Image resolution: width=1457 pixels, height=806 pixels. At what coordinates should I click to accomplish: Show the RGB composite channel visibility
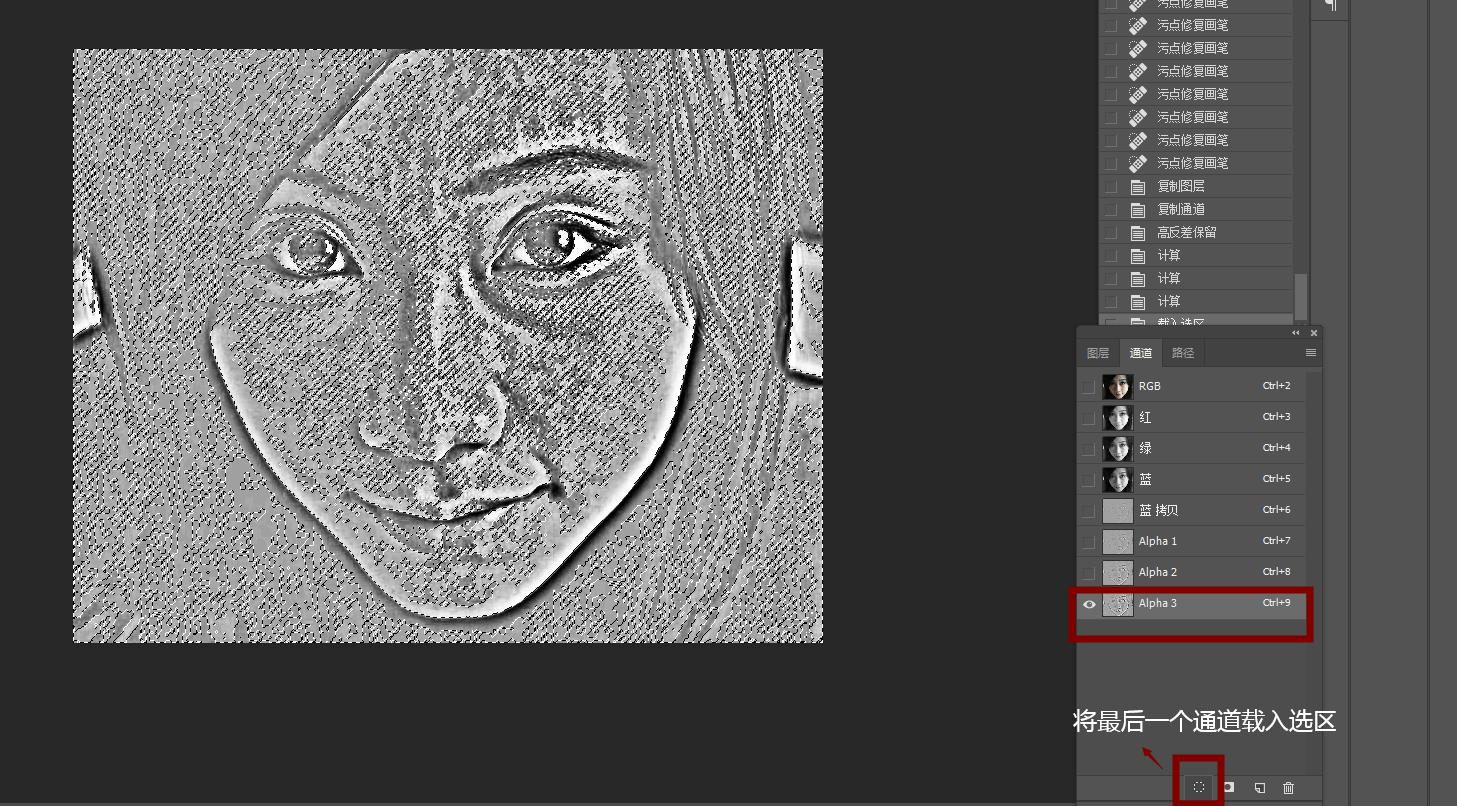coord(1089,386)
